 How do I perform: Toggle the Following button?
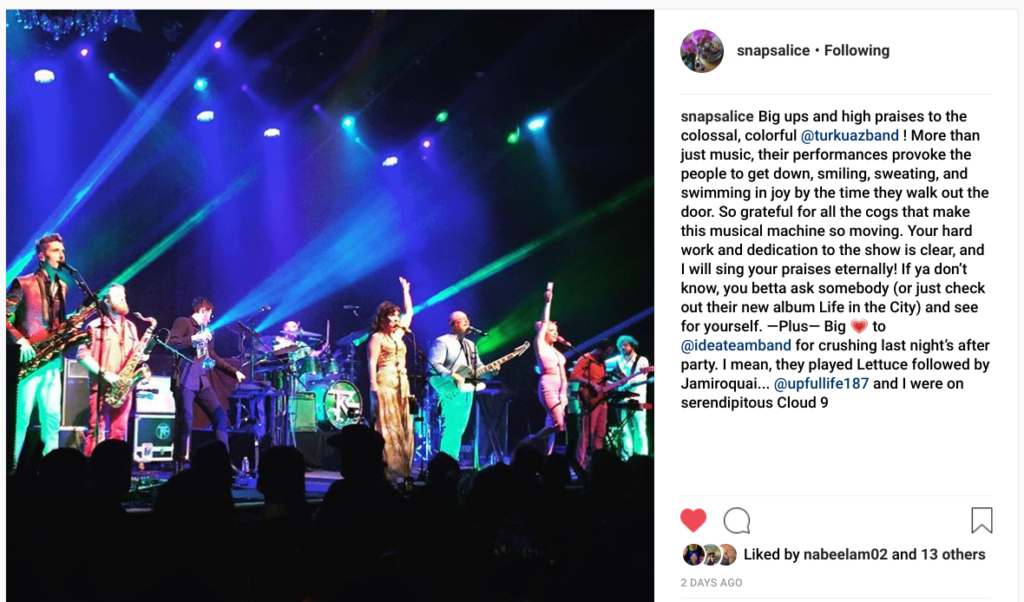point(857,50)
